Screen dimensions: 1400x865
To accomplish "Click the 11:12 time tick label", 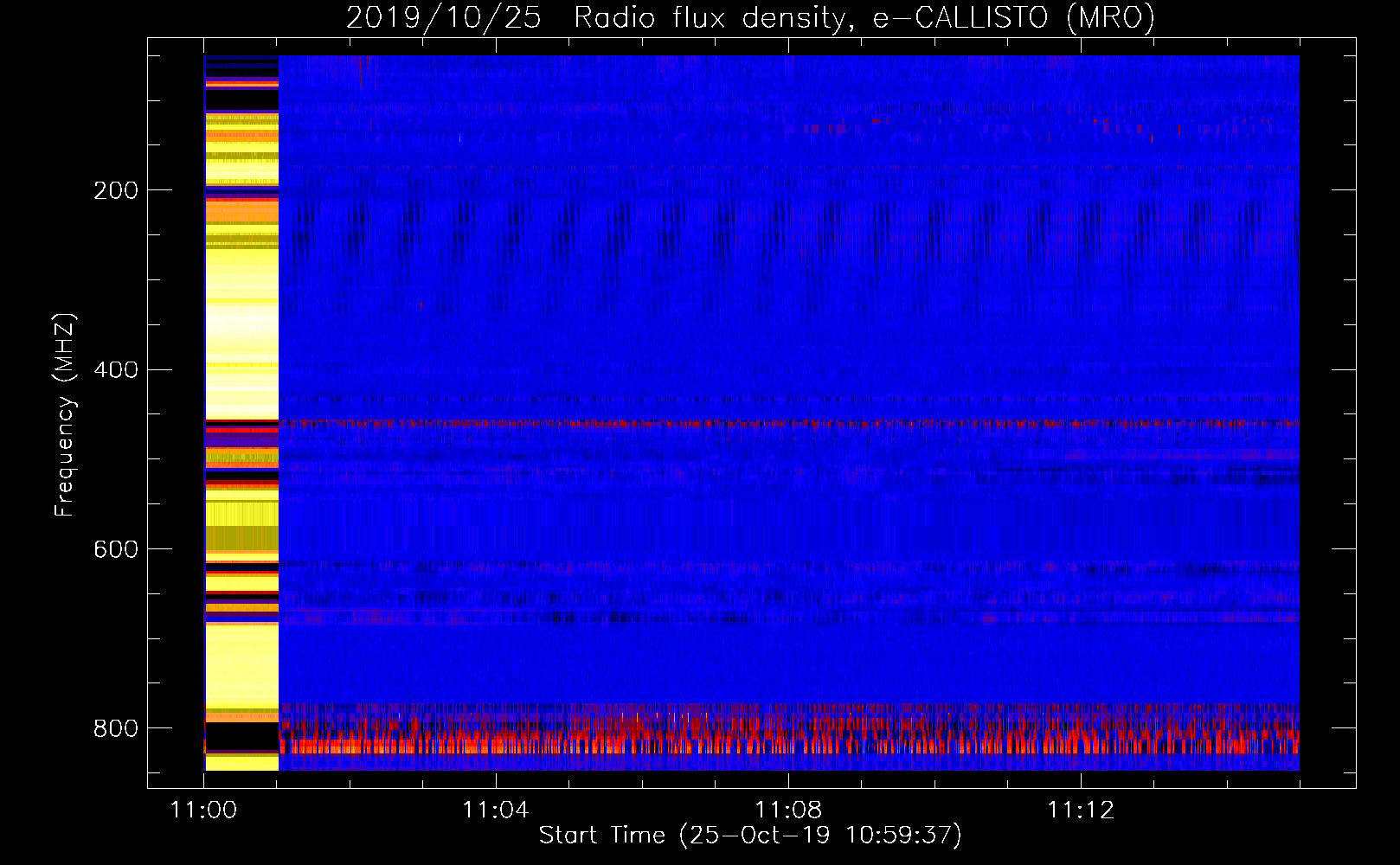I will pos(1081,811).
